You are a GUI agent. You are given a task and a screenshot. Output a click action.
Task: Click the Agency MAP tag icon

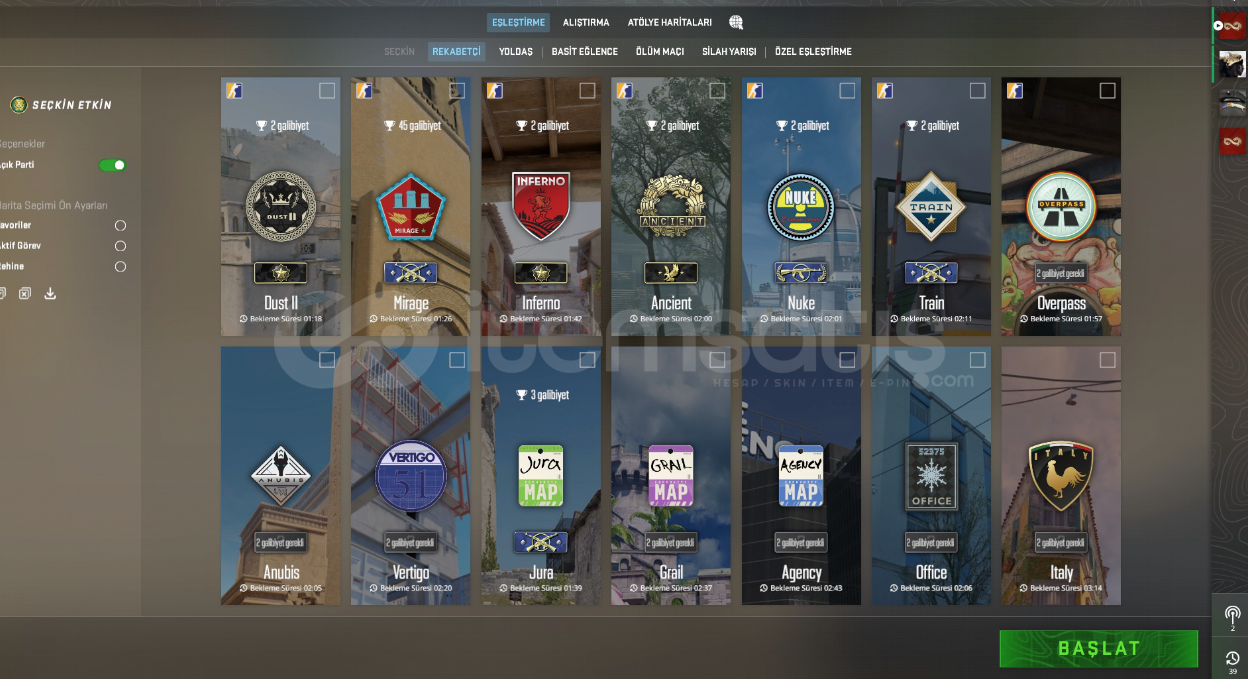tap(801, 476)
